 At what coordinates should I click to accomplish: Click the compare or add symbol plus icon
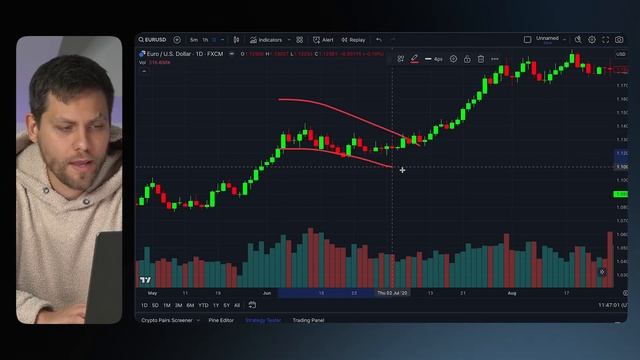pos(177,40)
